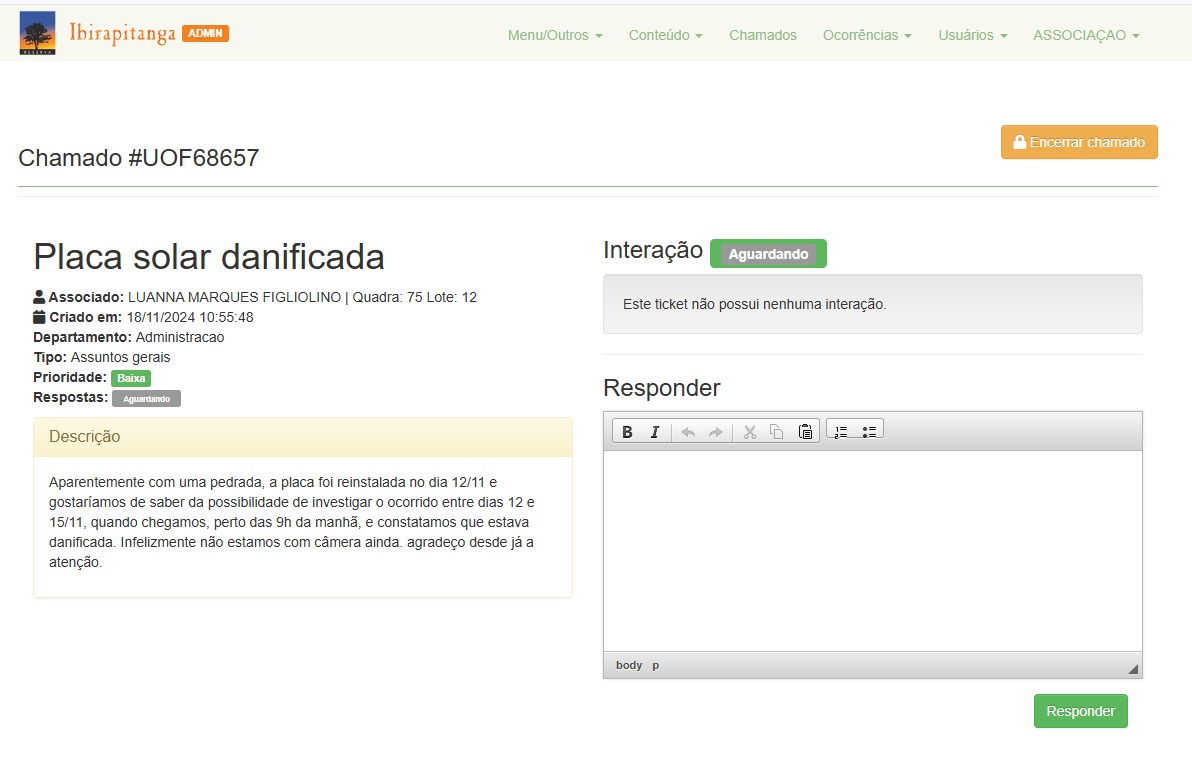Open the ASSOCIAÇAO dropdown menu
Image resolution: width=1192 pixels, height=772 pixels.
pos(1086,35)
